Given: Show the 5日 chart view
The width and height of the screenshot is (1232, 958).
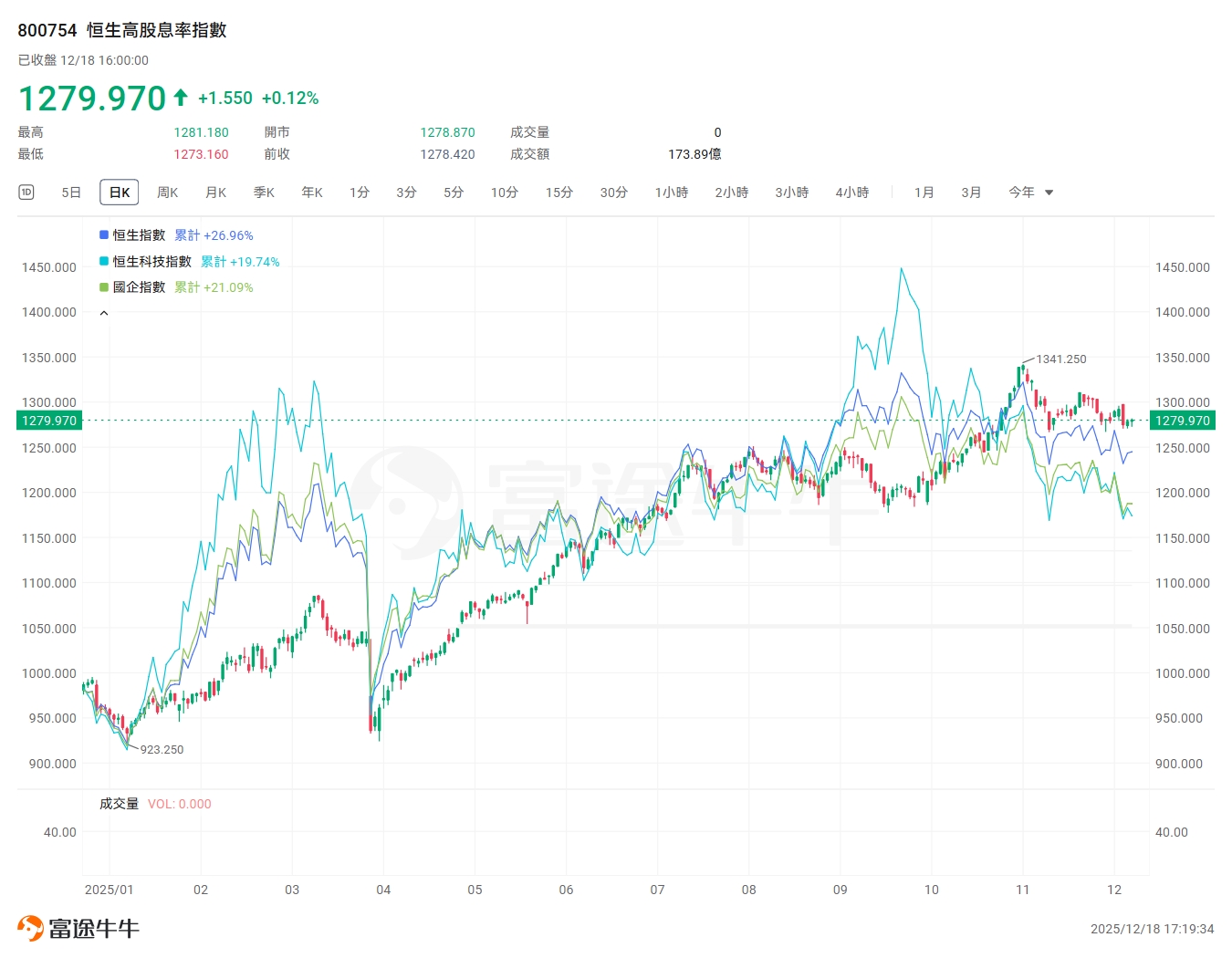Looking at the screenshot, I should click(x=71, y=193).
